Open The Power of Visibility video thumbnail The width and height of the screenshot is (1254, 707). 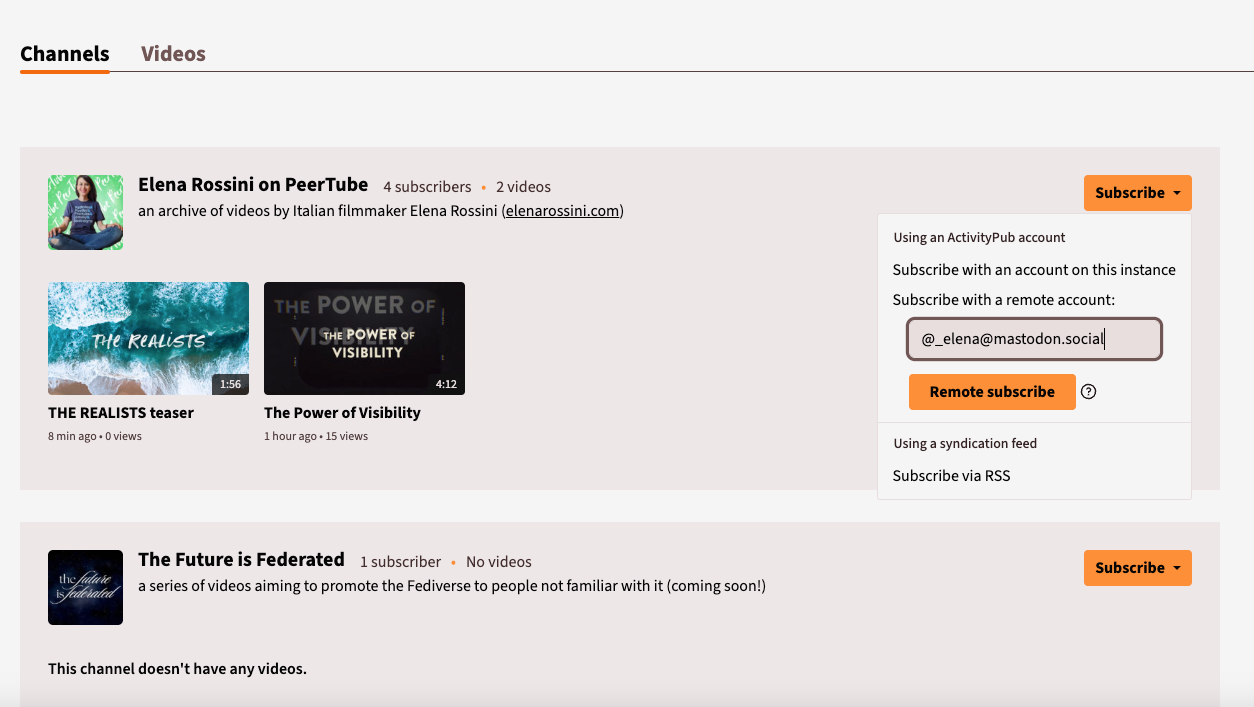(364, 338)
